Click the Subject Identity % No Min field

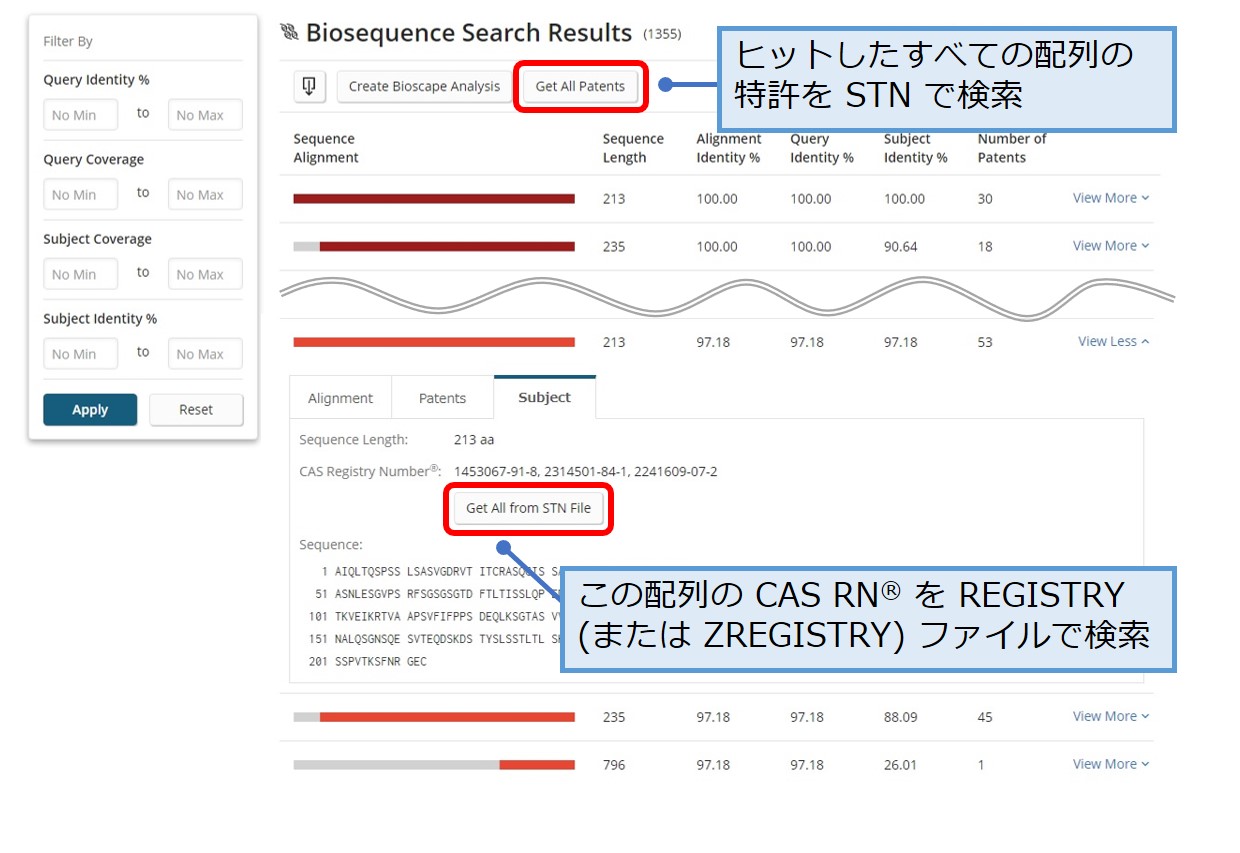tap(80, 354)
